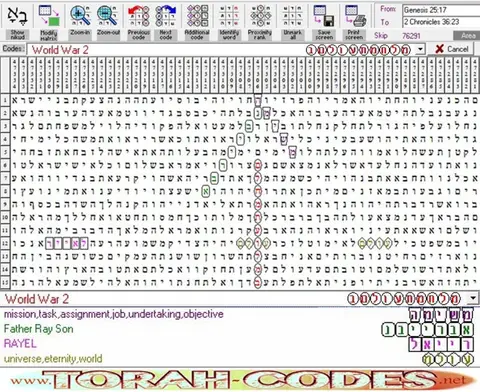Click row number 12 in matrix
Screen dimensions: 480x392
point(5,243)
